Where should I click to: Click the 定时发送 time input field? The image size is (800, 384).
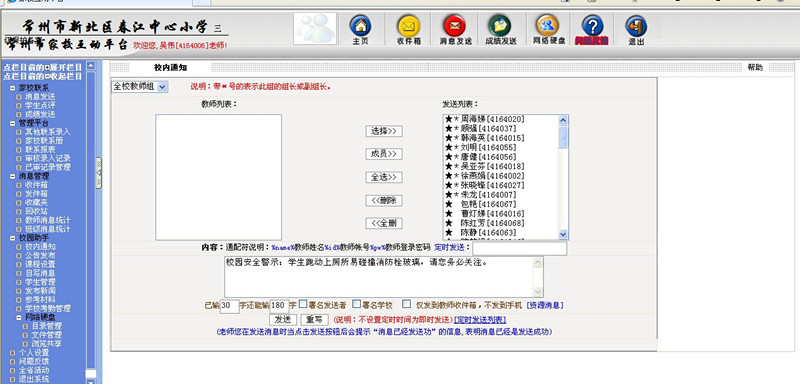pyautogui.click(x=519, y=248)
